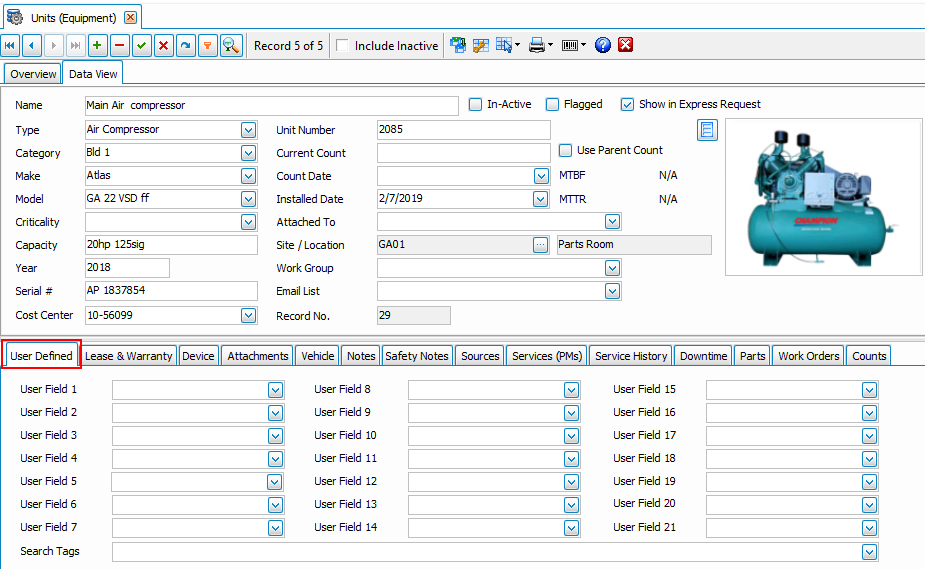Viewport: 931px width, 575px height.
Task: Click the printer icon
Action: pyautogui.click(x=536, y=45)
